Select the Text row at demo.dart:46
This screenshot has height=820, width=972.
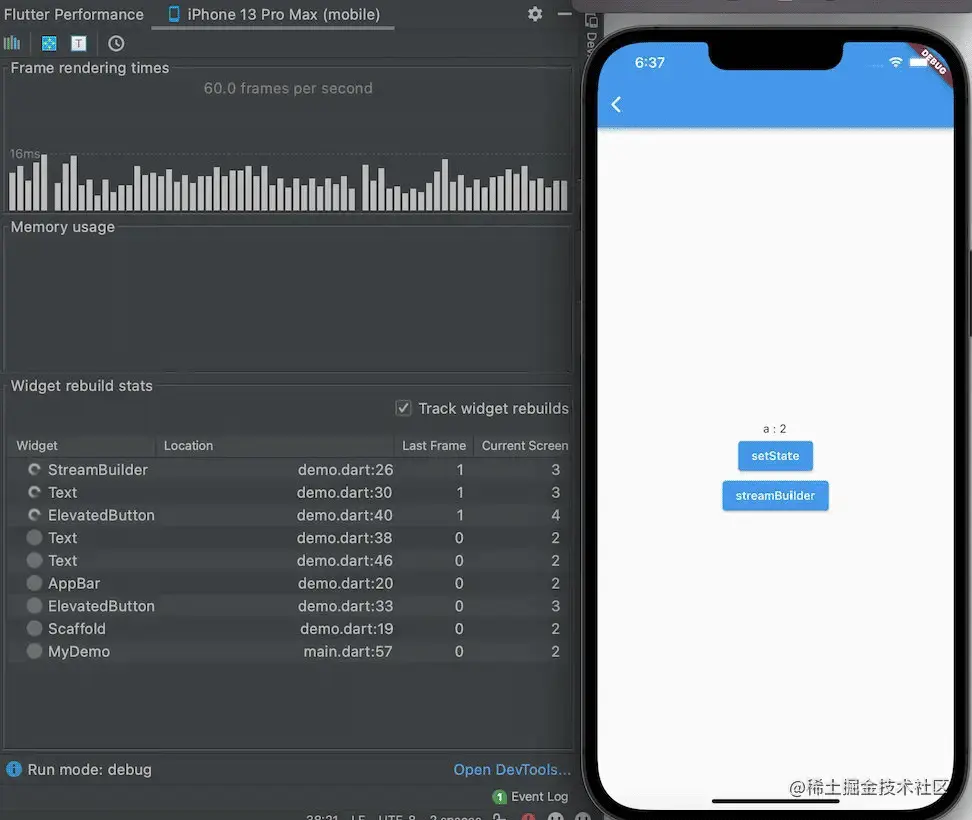pos(289,561)
